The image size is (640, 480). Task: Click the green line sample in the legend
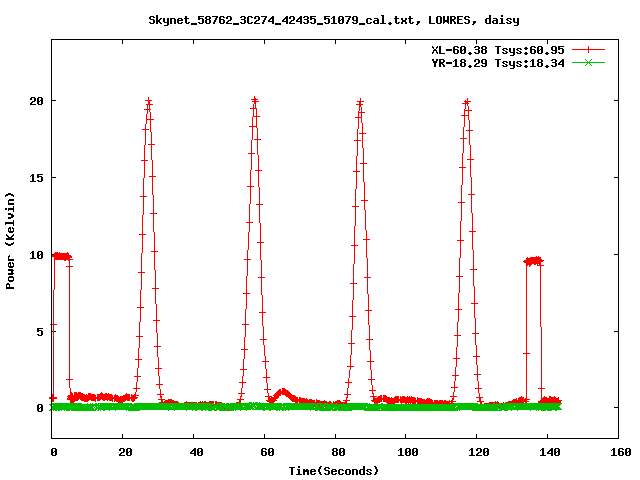(588, 63)
